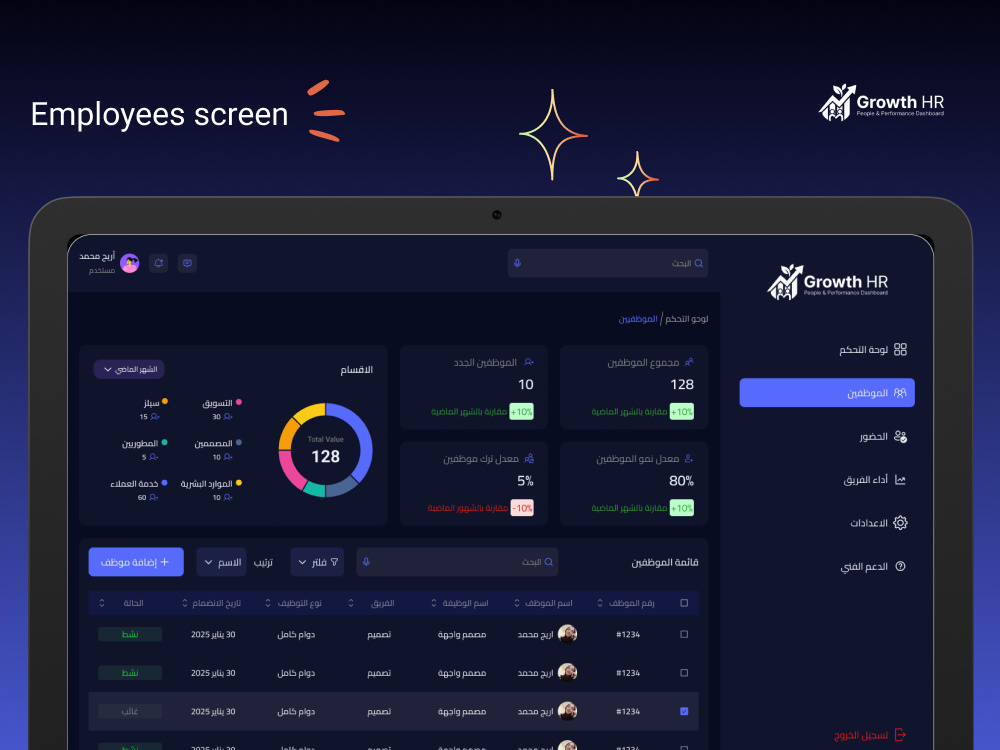Viewport: 1000px width, 750px height.
Task: Click the people icon under التسويق legend
Action: (228, 416)
